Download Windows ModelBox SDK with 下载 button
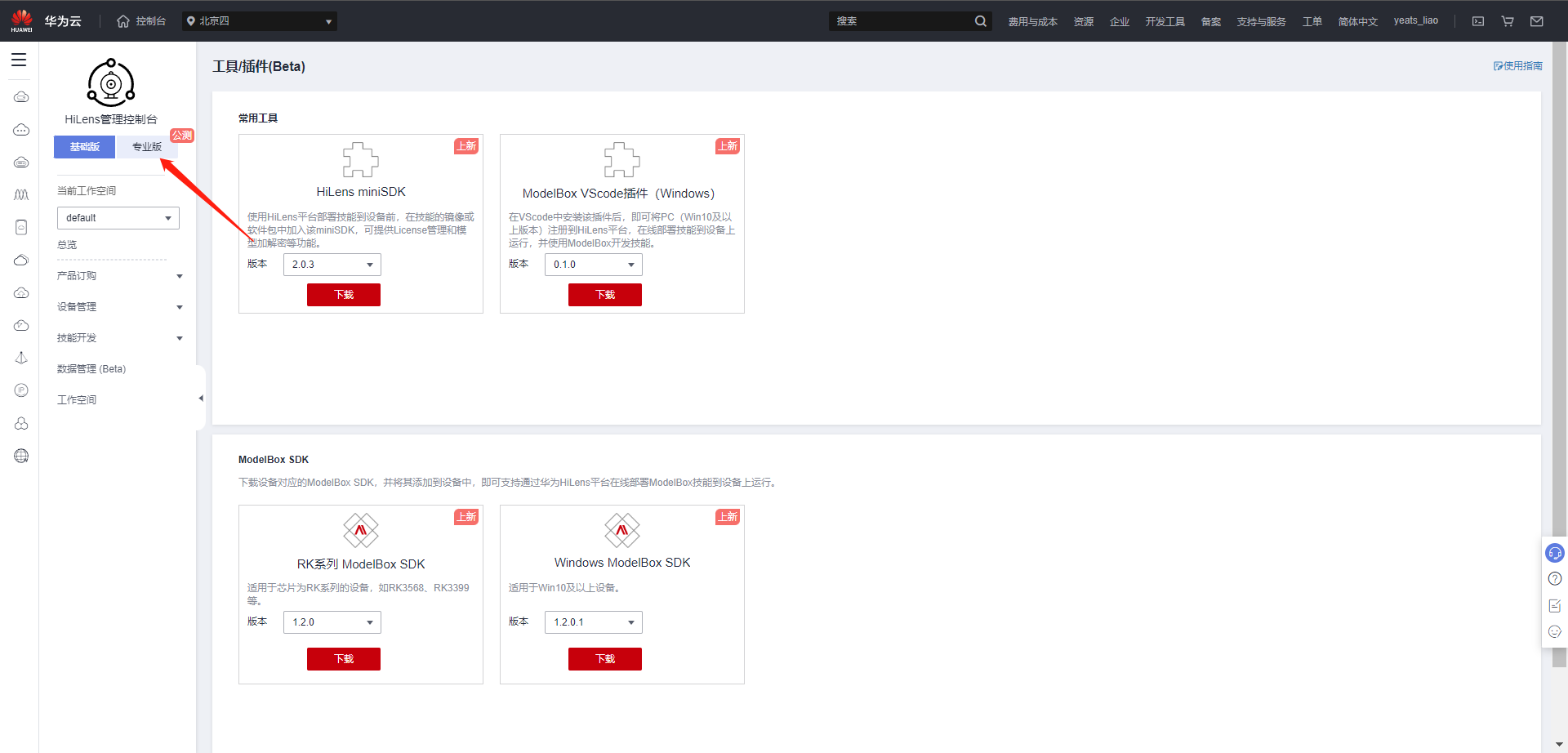 [605, 659]
